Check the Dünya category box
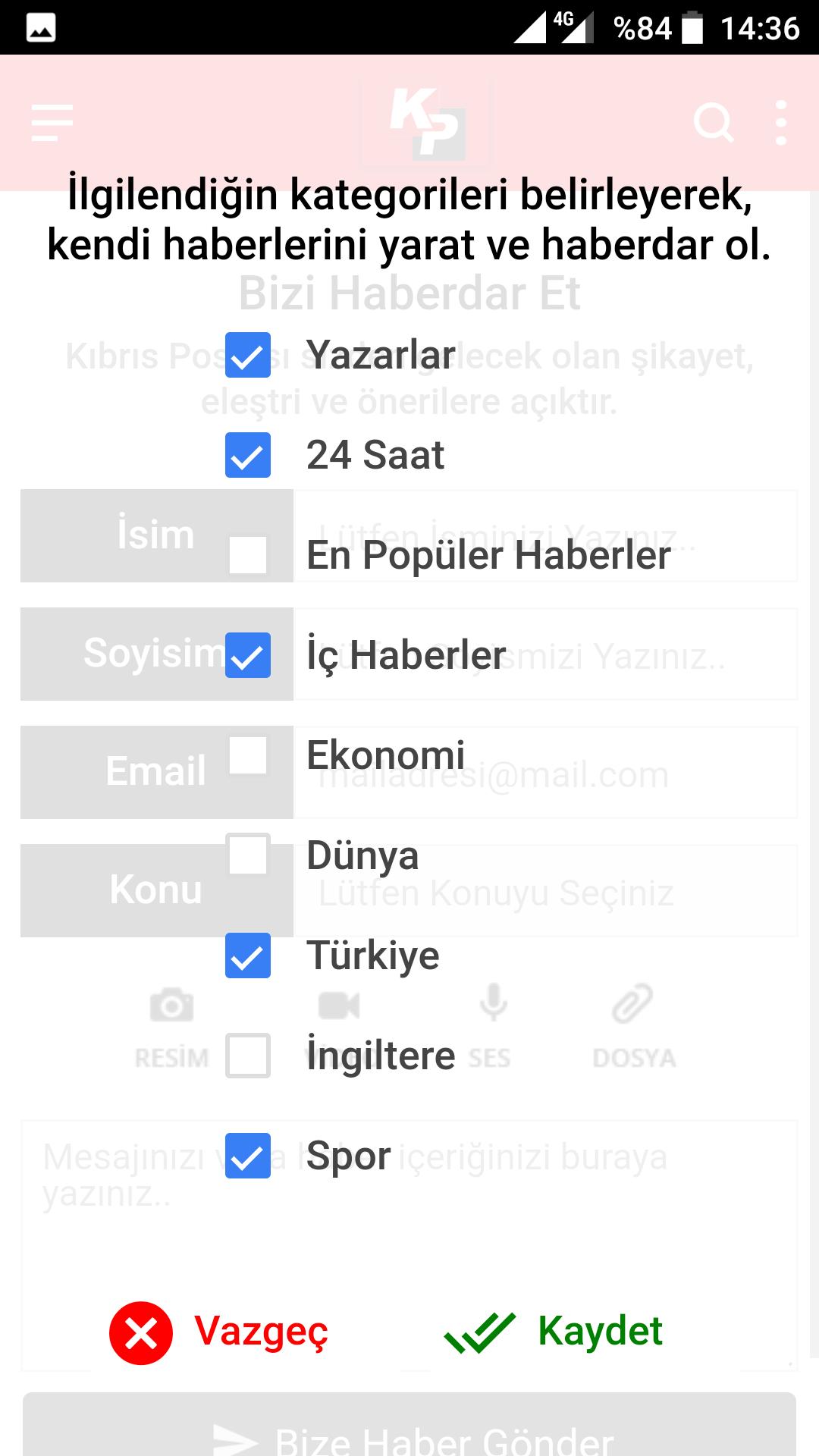The width and height of the screenshot is (819, 1456). point(248,855)
